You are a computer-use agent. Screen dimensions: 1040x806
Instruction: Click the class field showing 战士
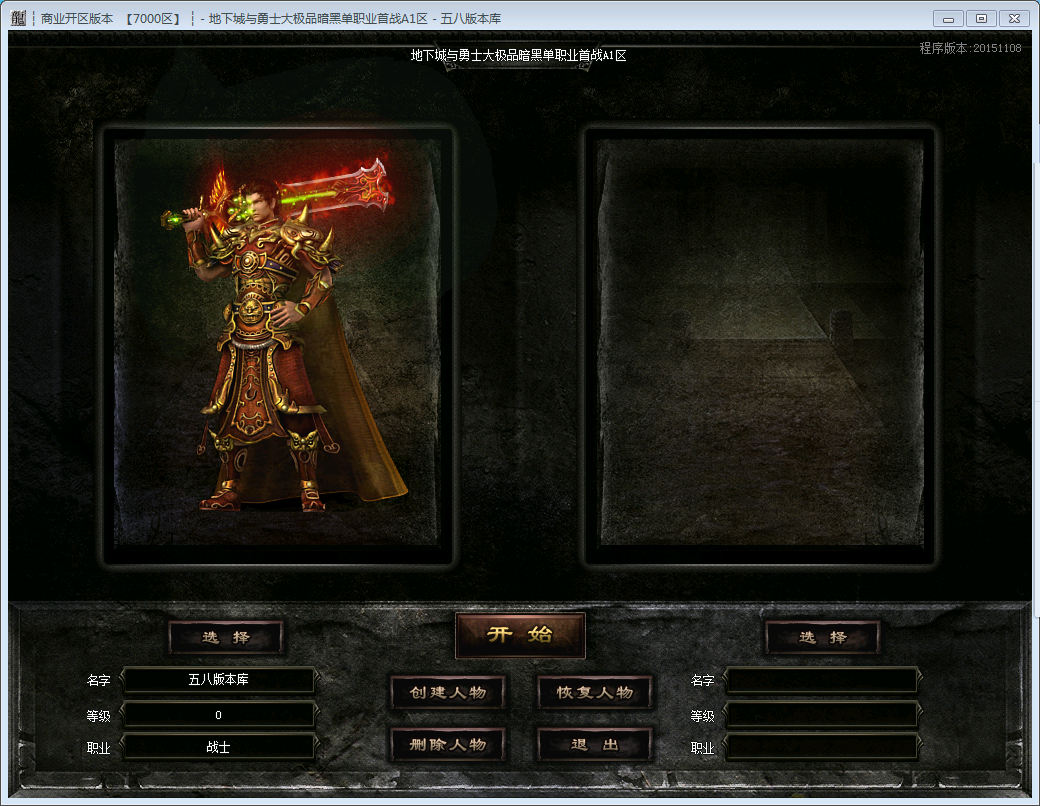tap(218, 747)
